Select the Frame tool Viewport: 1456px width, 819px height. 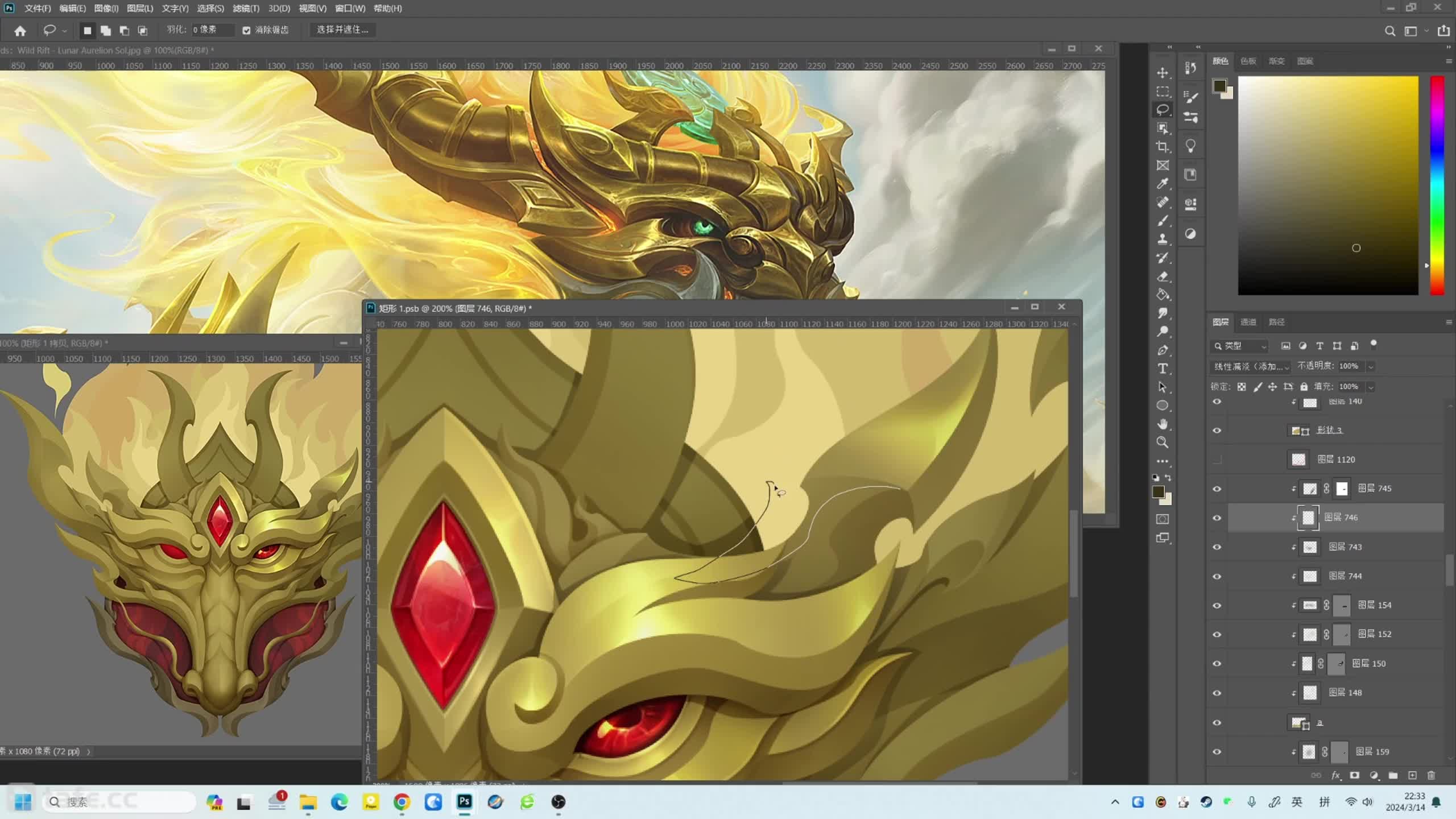(1163, 166)
